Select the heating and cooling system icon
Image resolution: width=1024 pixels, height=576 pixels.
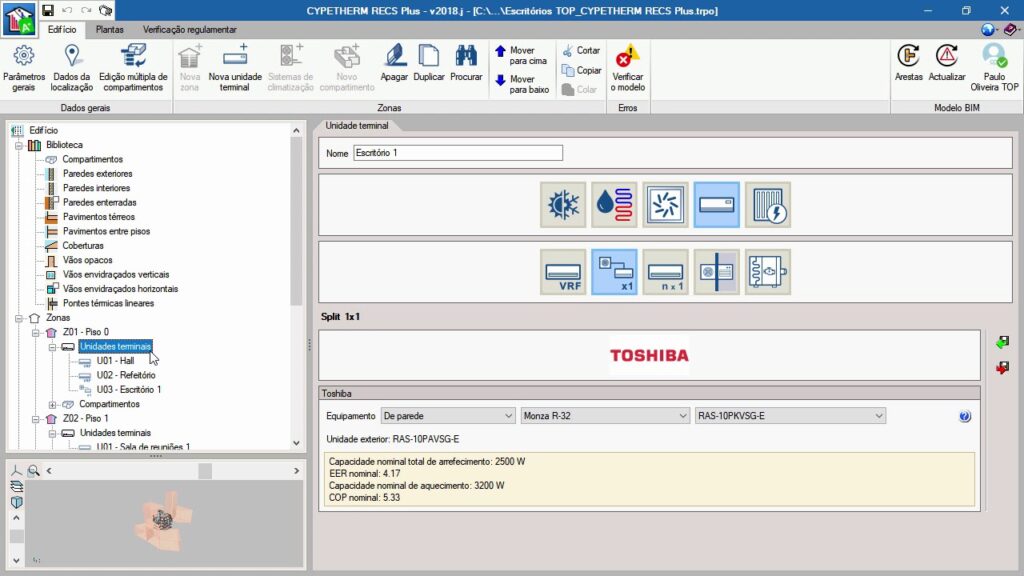[x=563, y=204]
